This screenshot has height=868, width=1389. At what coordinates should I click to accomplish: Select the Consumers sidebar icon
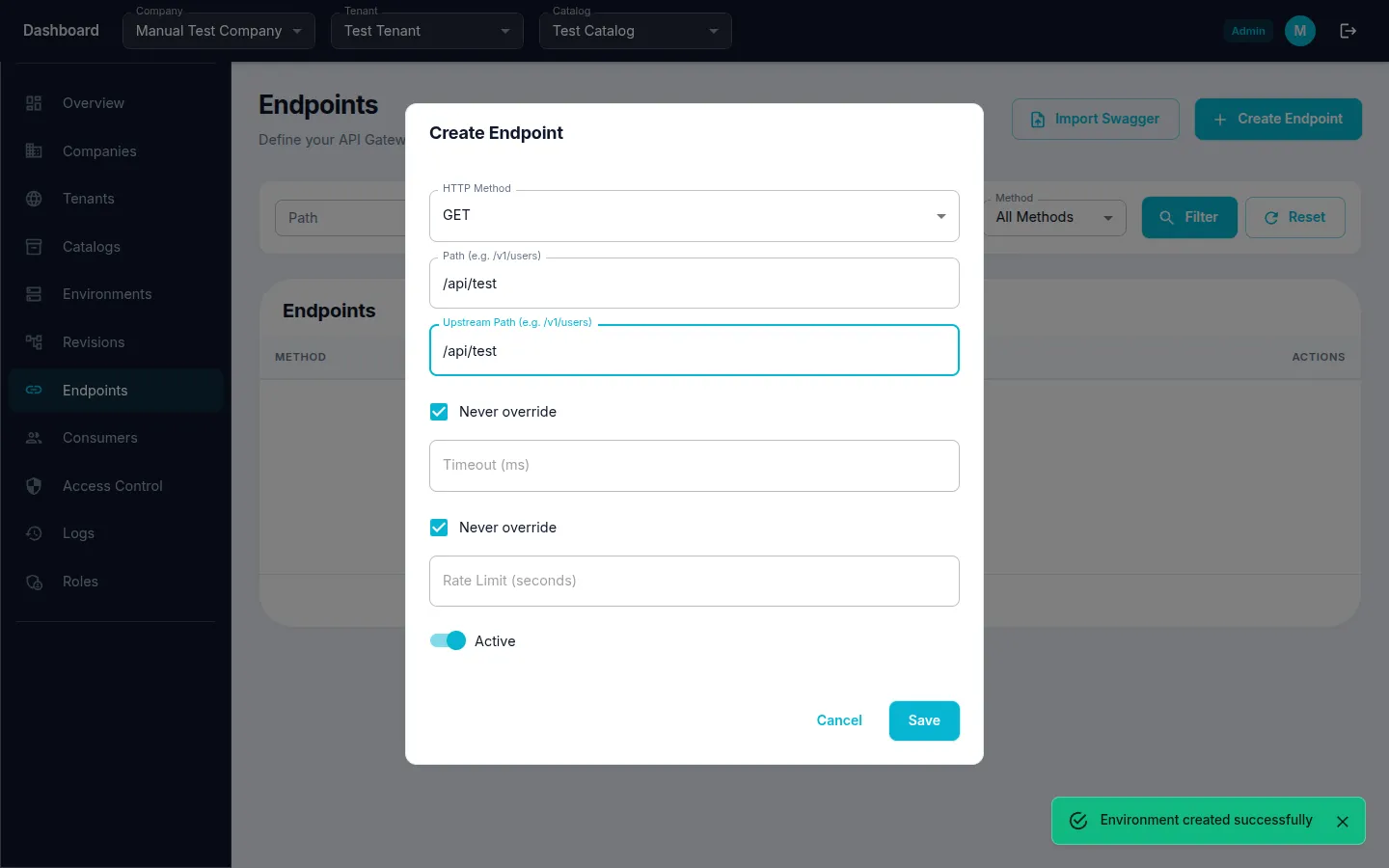(34, 438)
